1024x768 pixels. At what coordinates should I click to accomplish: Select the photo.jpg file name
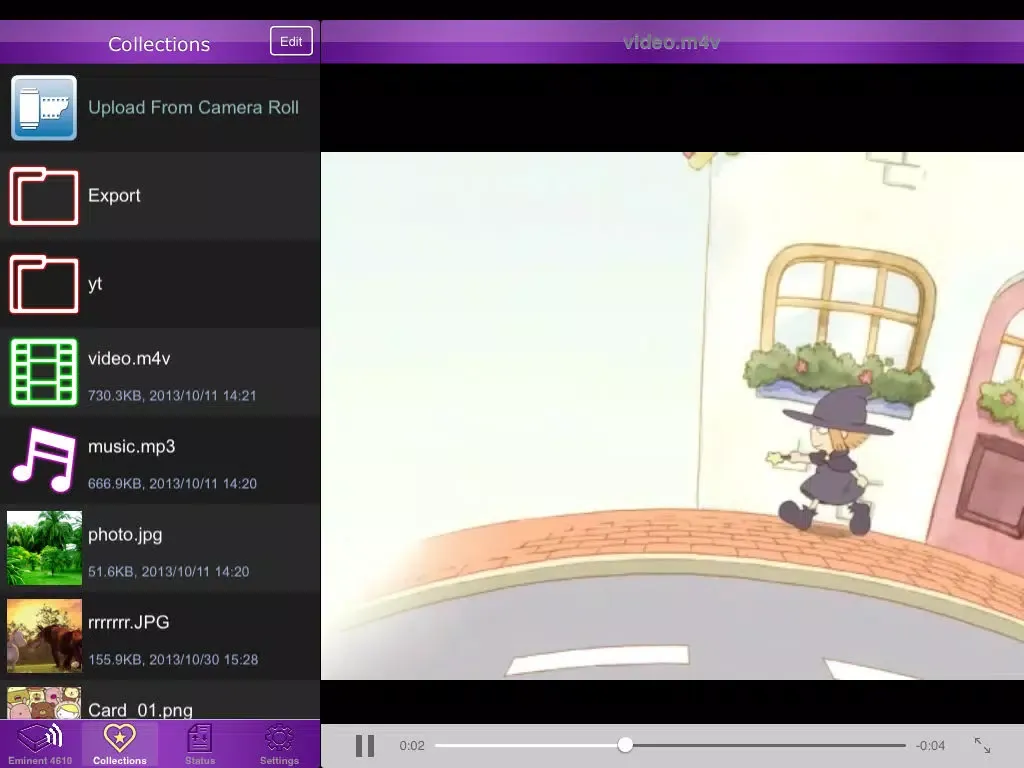[125, 535]
